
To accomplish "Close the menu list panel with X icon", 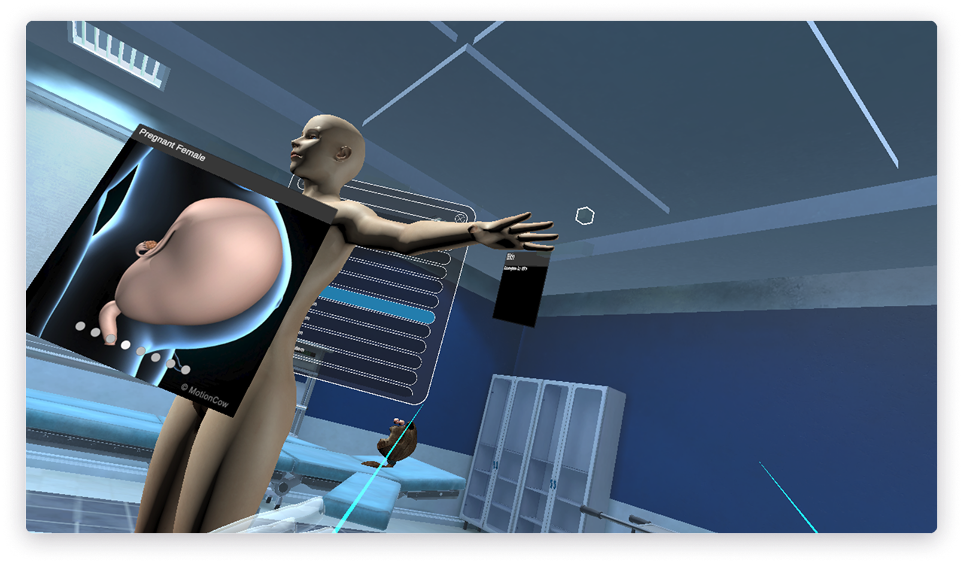I will click(x=460, y=217).
